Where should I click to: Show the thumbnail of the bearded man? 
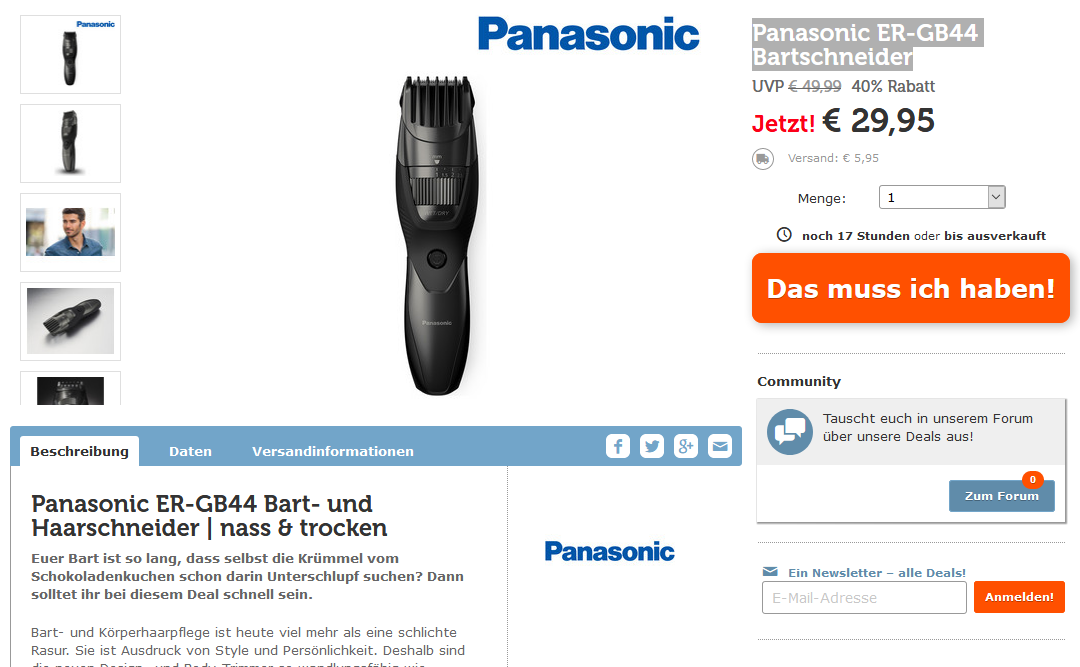click(x=70, y=232)
